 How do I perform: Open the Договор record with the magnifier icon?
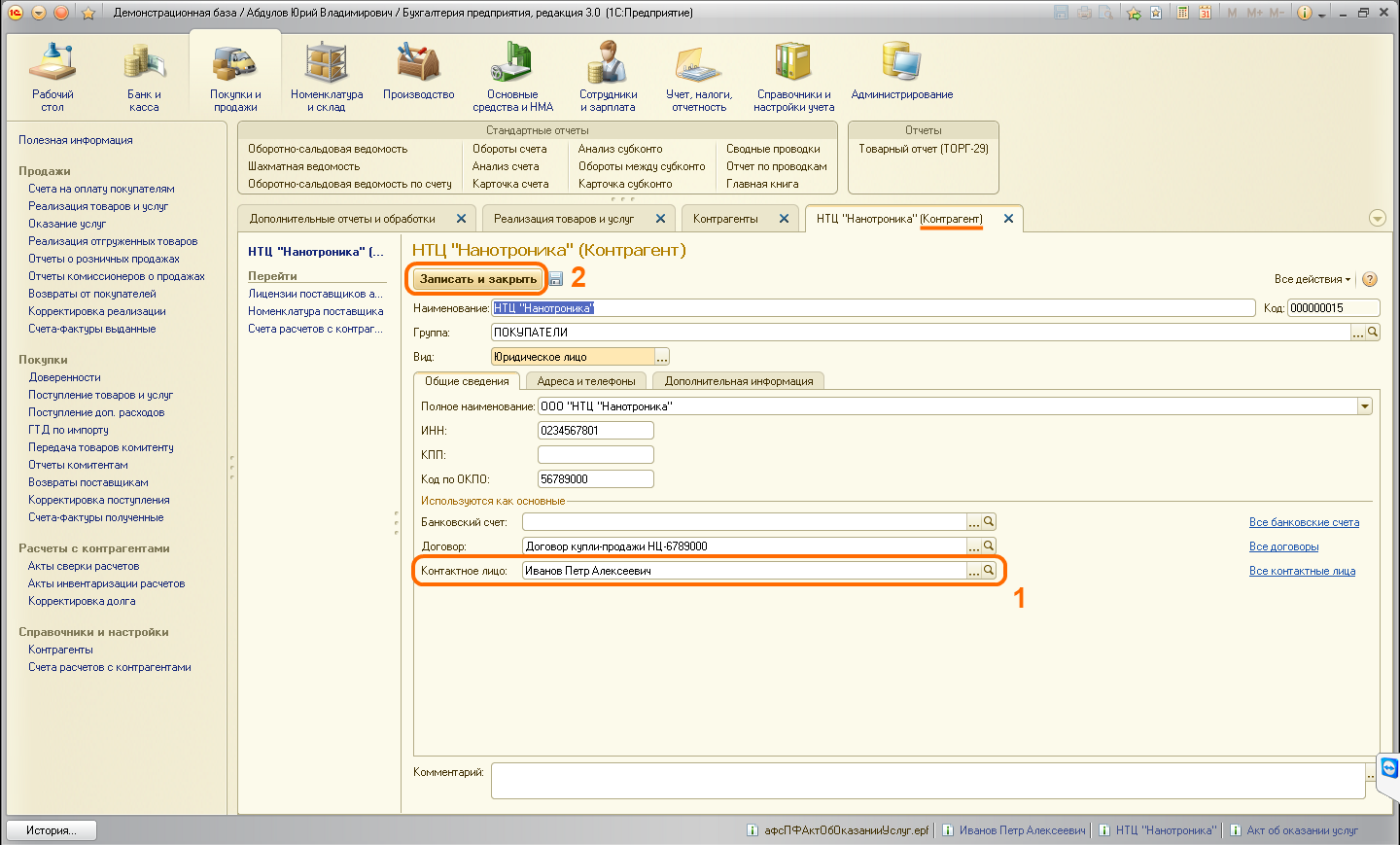tap(989, 546)
